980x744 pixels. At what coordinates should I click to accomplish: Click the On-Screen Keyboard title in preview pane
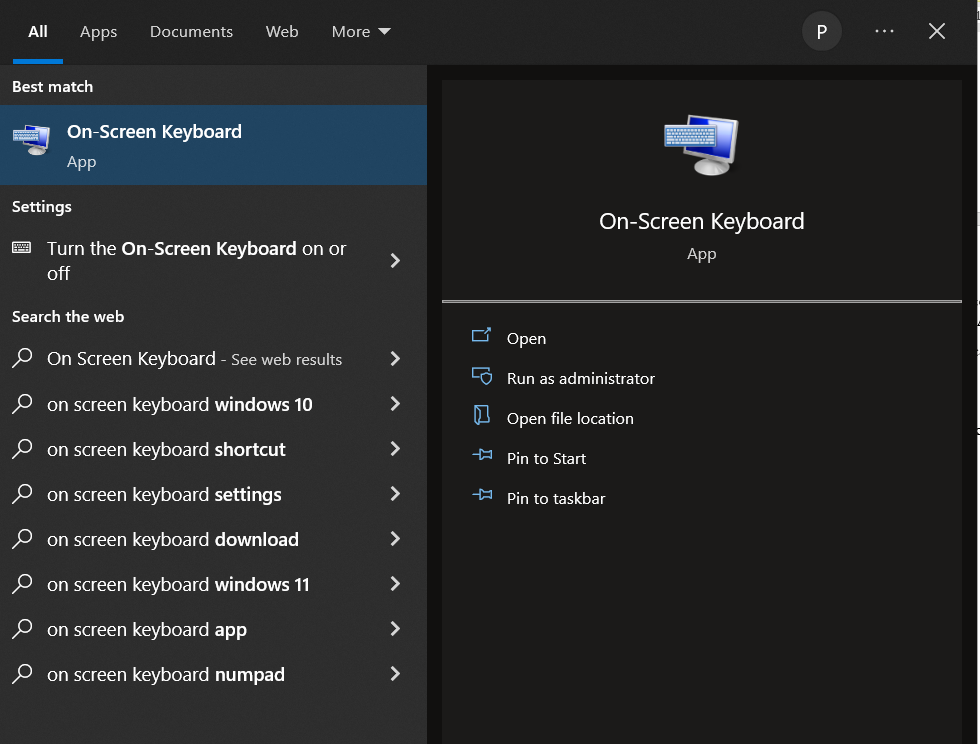coord(701,221)
